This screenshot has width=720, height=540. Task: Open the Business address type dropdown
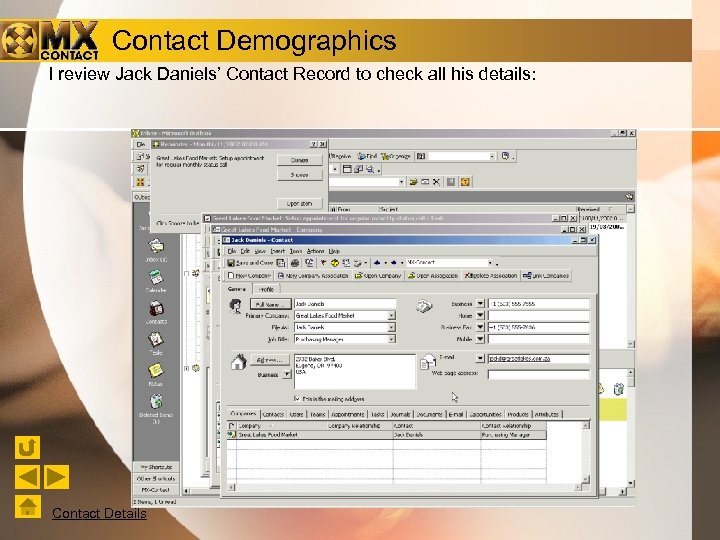click(287, 375)
